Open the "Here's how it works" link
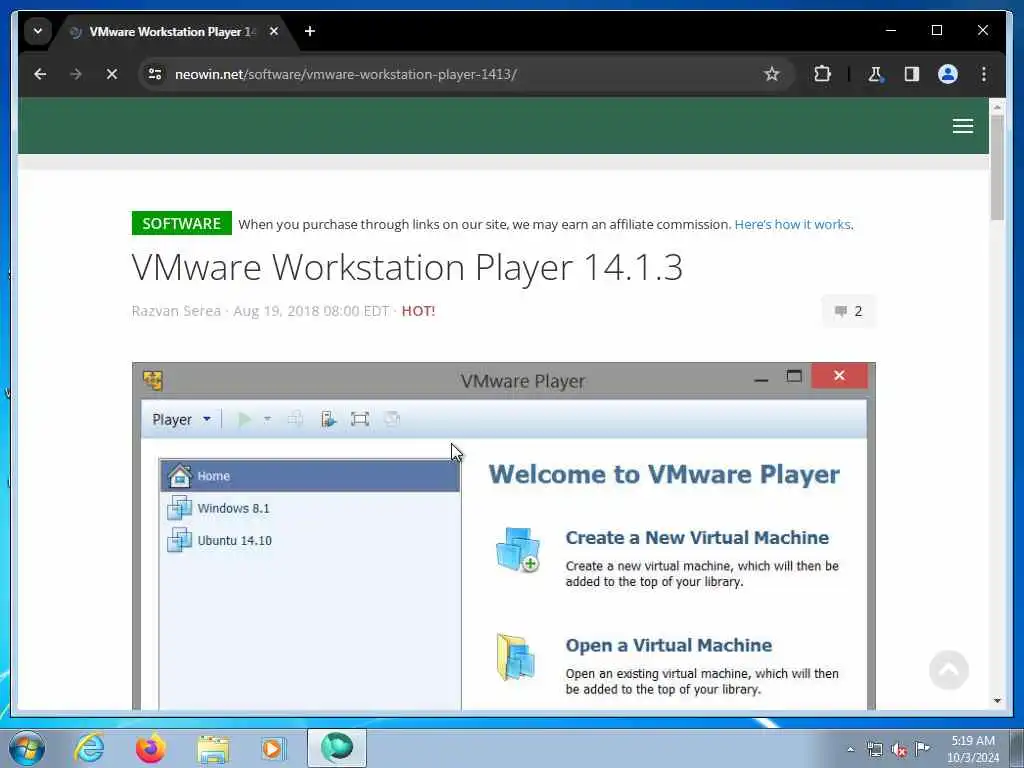1024x768 pixels. click(792, 225)
